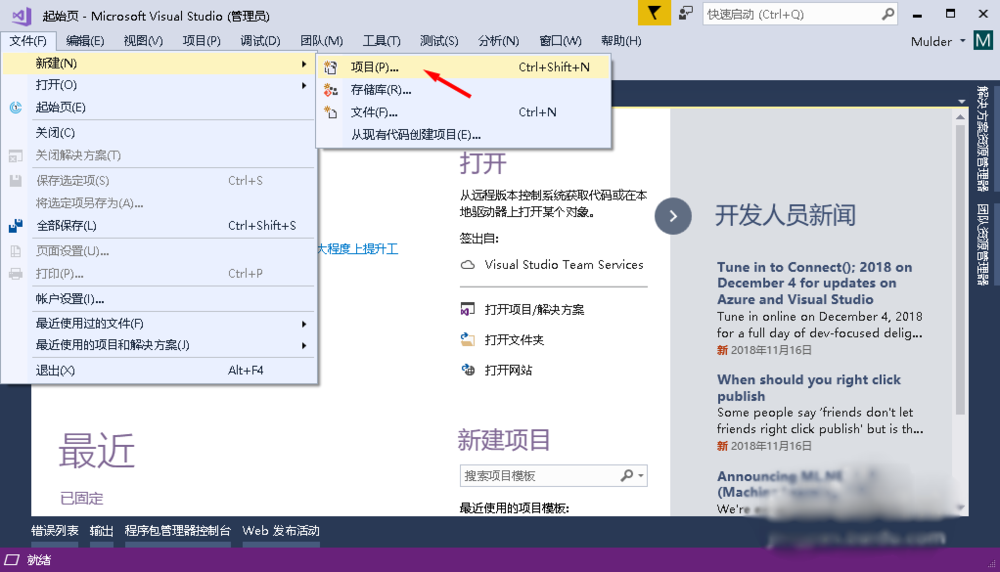1000x572 pixels.
Task: Click the Visual Studio Team Services cloud icon
Action: [467, 265]
